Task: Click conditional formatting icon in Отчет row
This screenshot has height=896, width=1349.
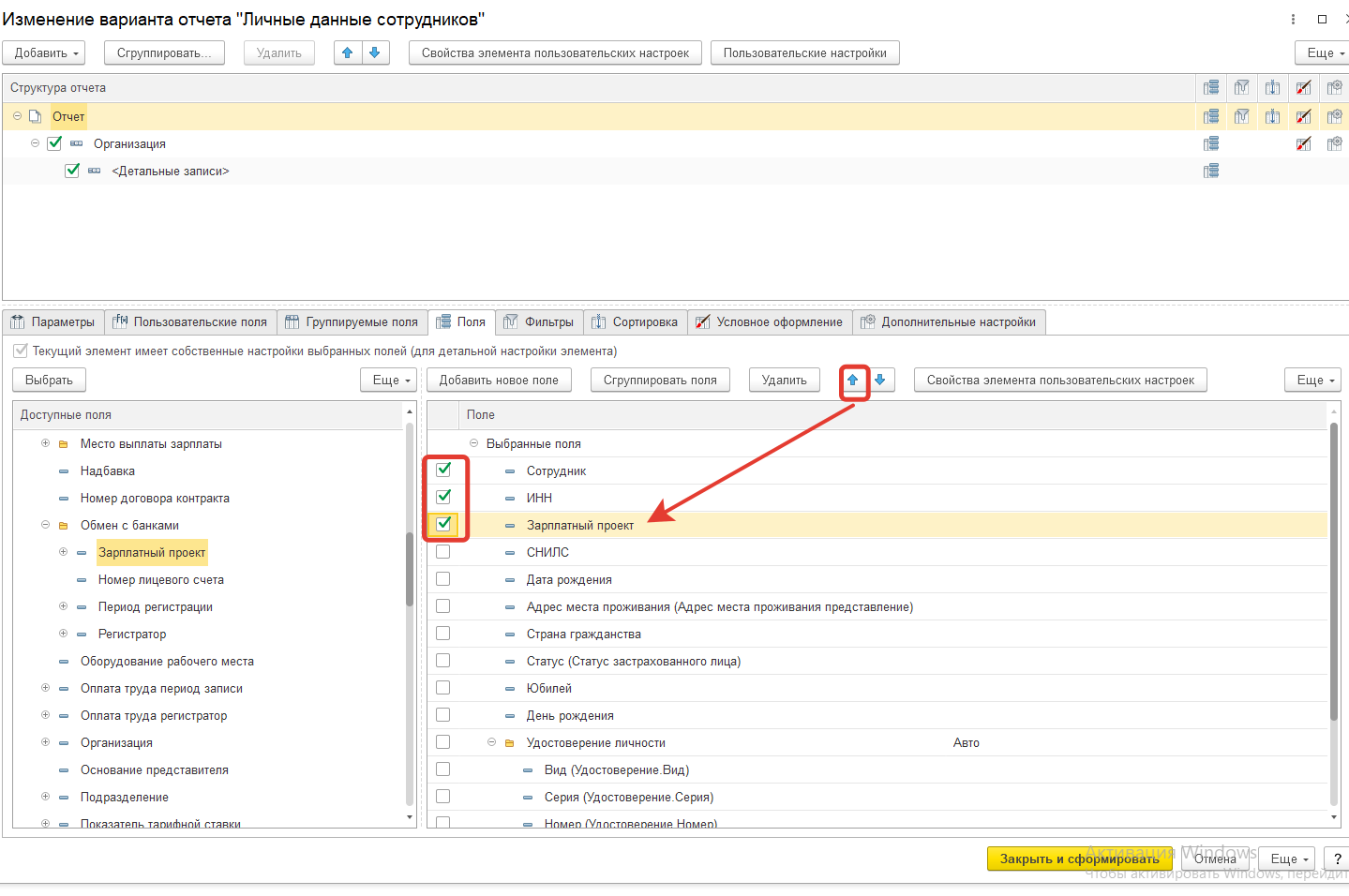Action: pos(1303,116)
